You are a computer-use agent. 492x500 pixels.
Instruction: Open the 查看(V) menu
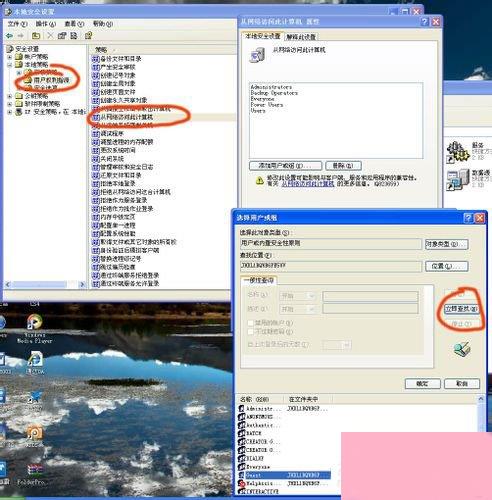pyautogui.click(x=74, y=24)
